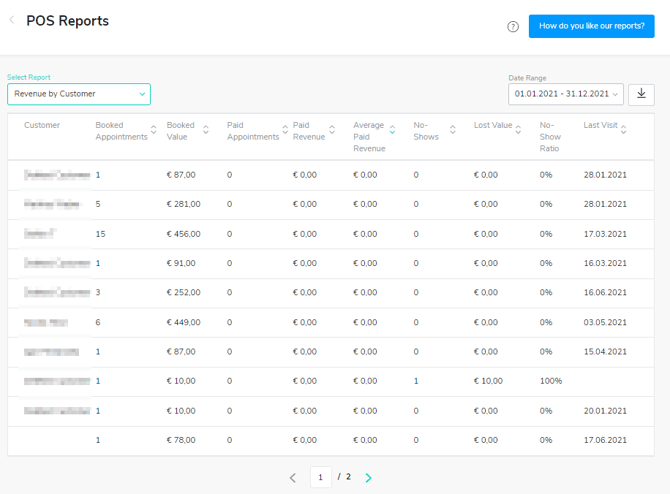Open the Revenue by Customer report dropdown
The image size is (670, 494).
[x=79, y=94]
